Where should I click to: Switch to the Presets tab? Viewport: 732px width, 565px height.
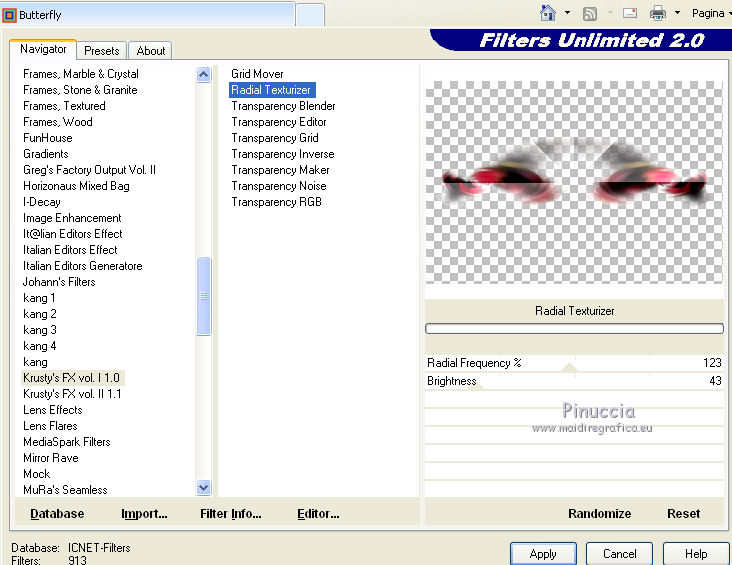point(102,50)
